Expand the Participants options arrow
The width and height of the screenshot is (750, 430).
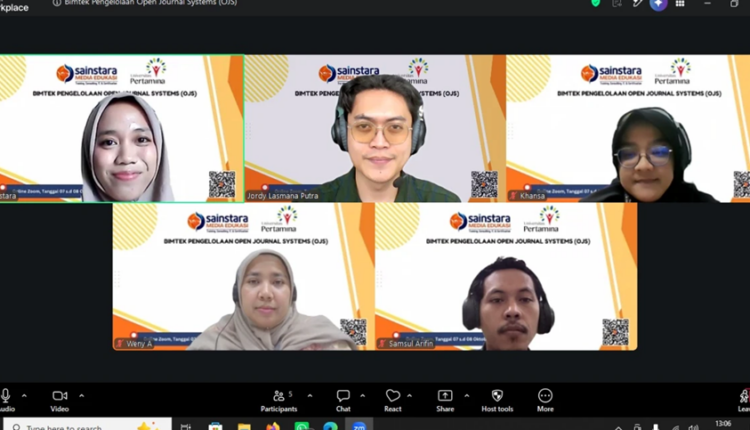310,396
